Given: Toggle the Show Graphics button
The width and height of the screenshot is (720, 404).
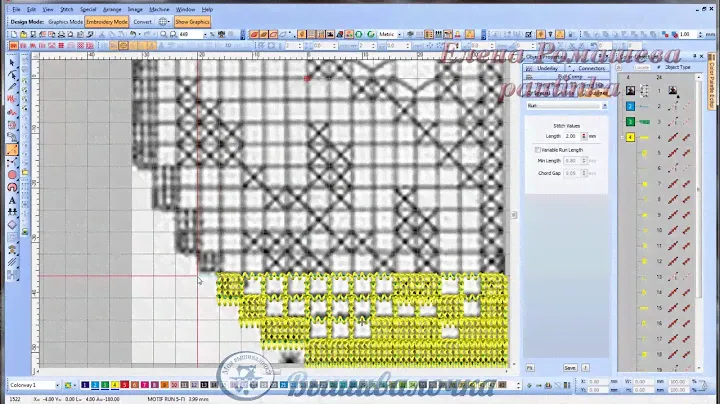Looking at the screenshot, I should point(192,21).
